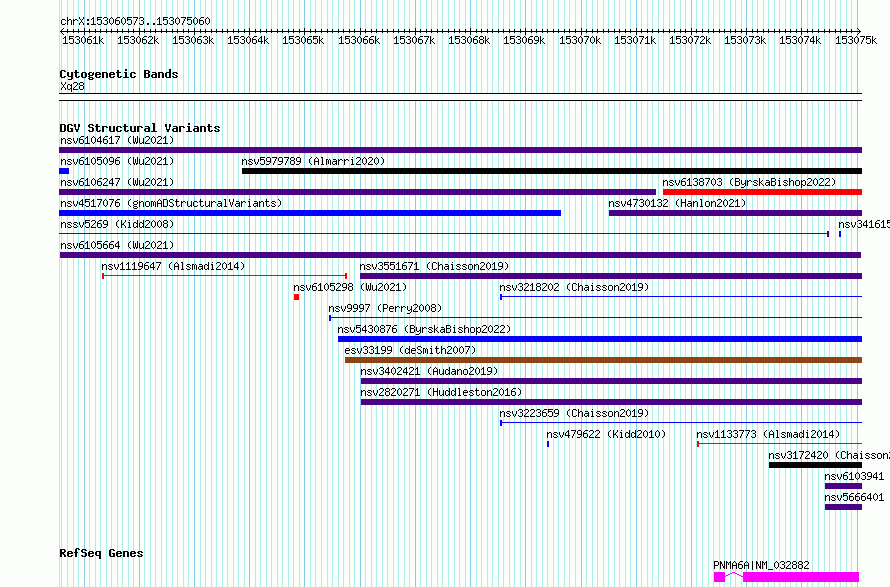Open the nsv6103941 purple variant bar

pyautogui.click(x=843, y=486)
